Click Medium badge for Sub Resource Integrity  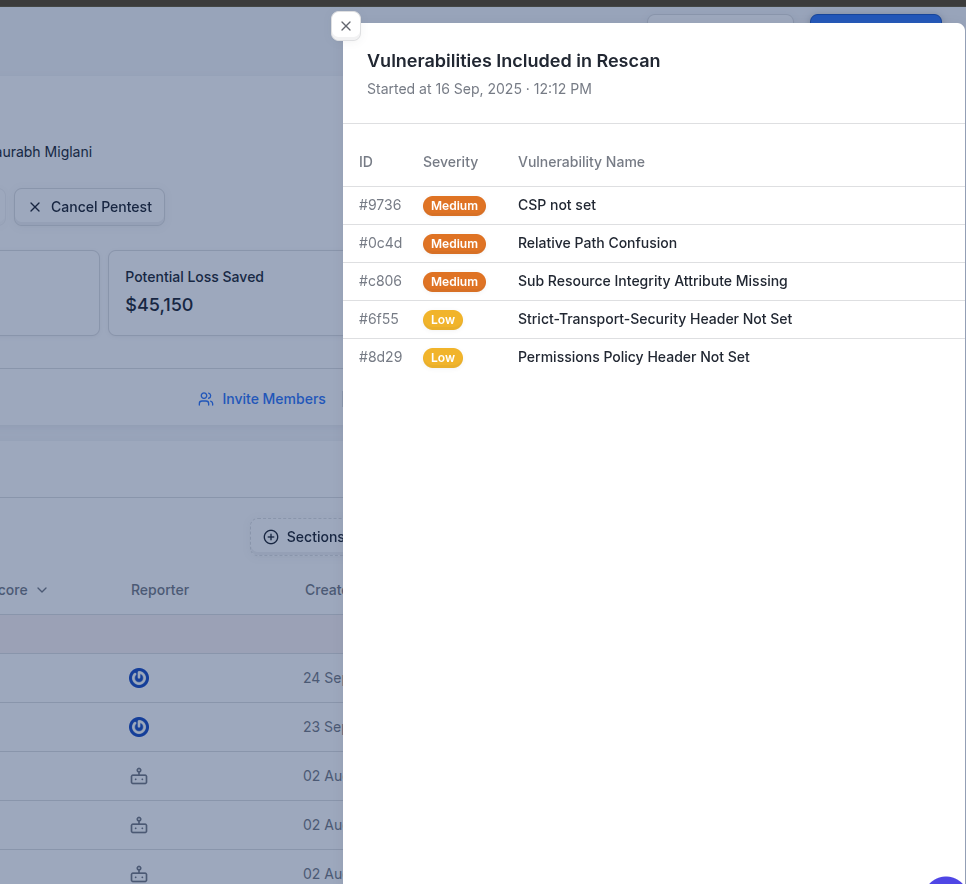click(454, 282)
